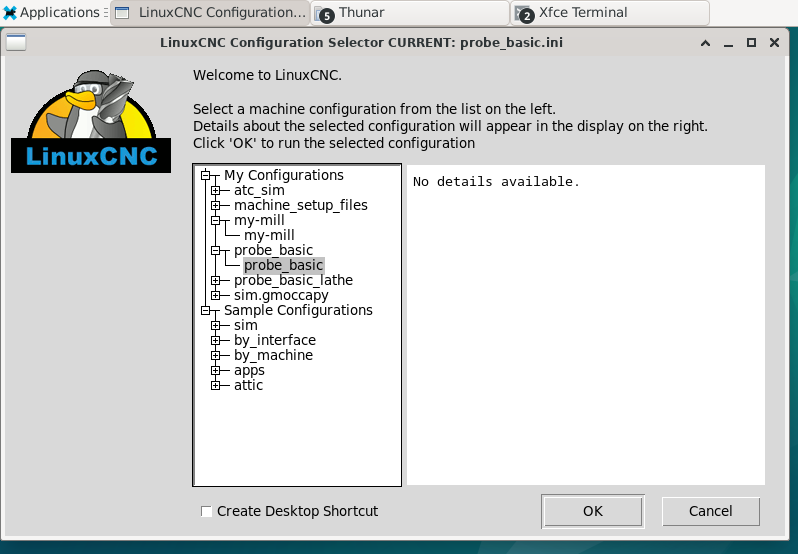Viewport: 798px width, 554px height.
Task: Switch to the LinuxCNC Configuration taskbar window
Action: point(210,13)
